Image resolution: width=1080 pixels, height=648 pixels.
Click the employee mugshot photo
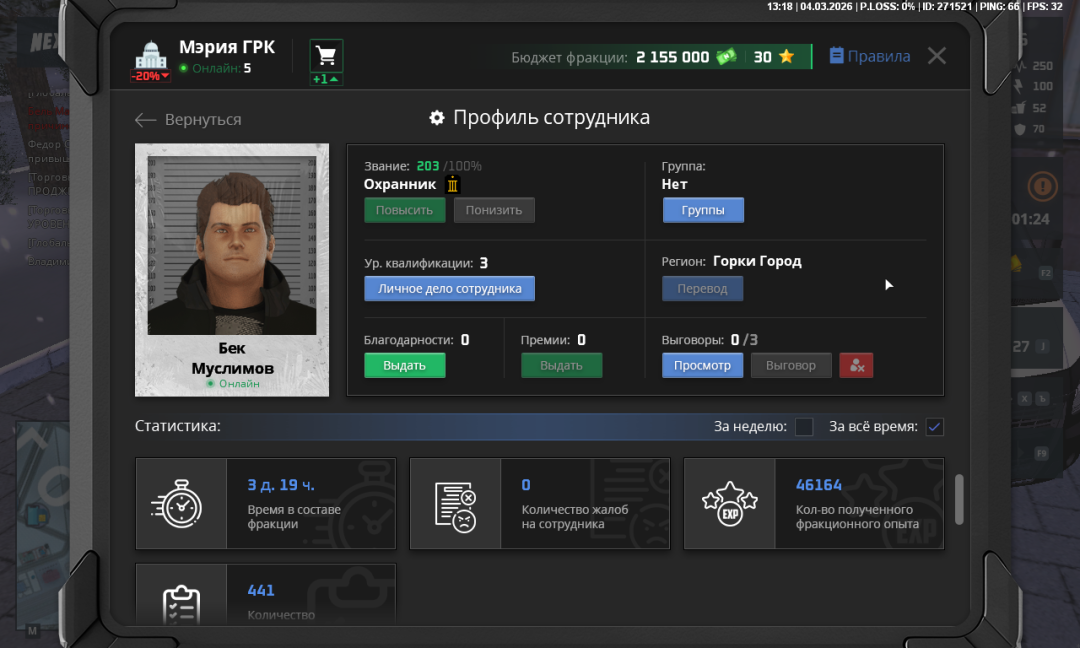pyautogui.click(x=232, y=245)
